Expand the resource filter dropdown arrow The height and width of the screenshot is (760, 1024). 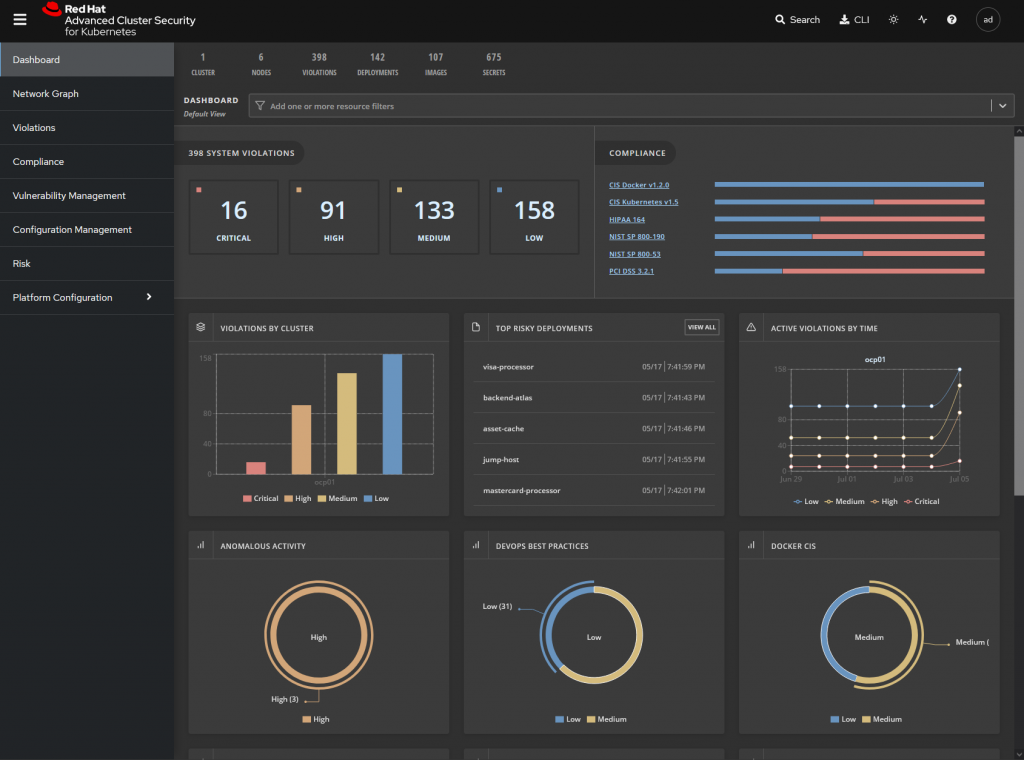pos(1002,106)
